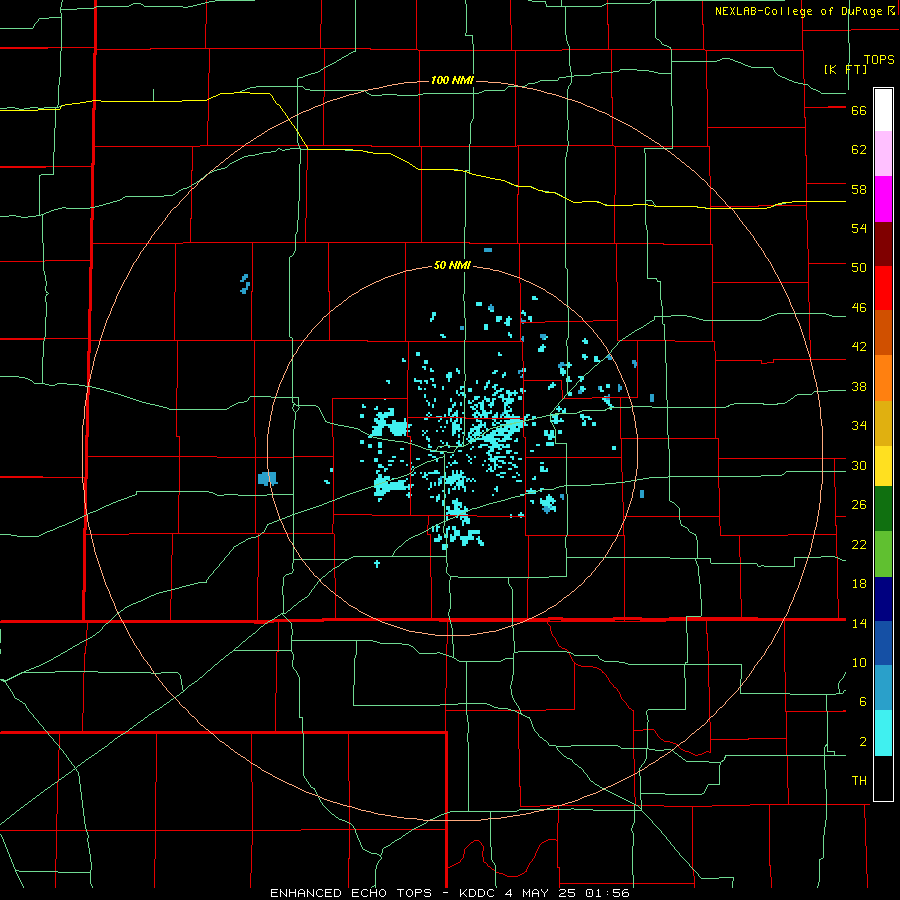Click the bright yellow legend swatch
The image size is (900, 900).
(x=883, y=466)
